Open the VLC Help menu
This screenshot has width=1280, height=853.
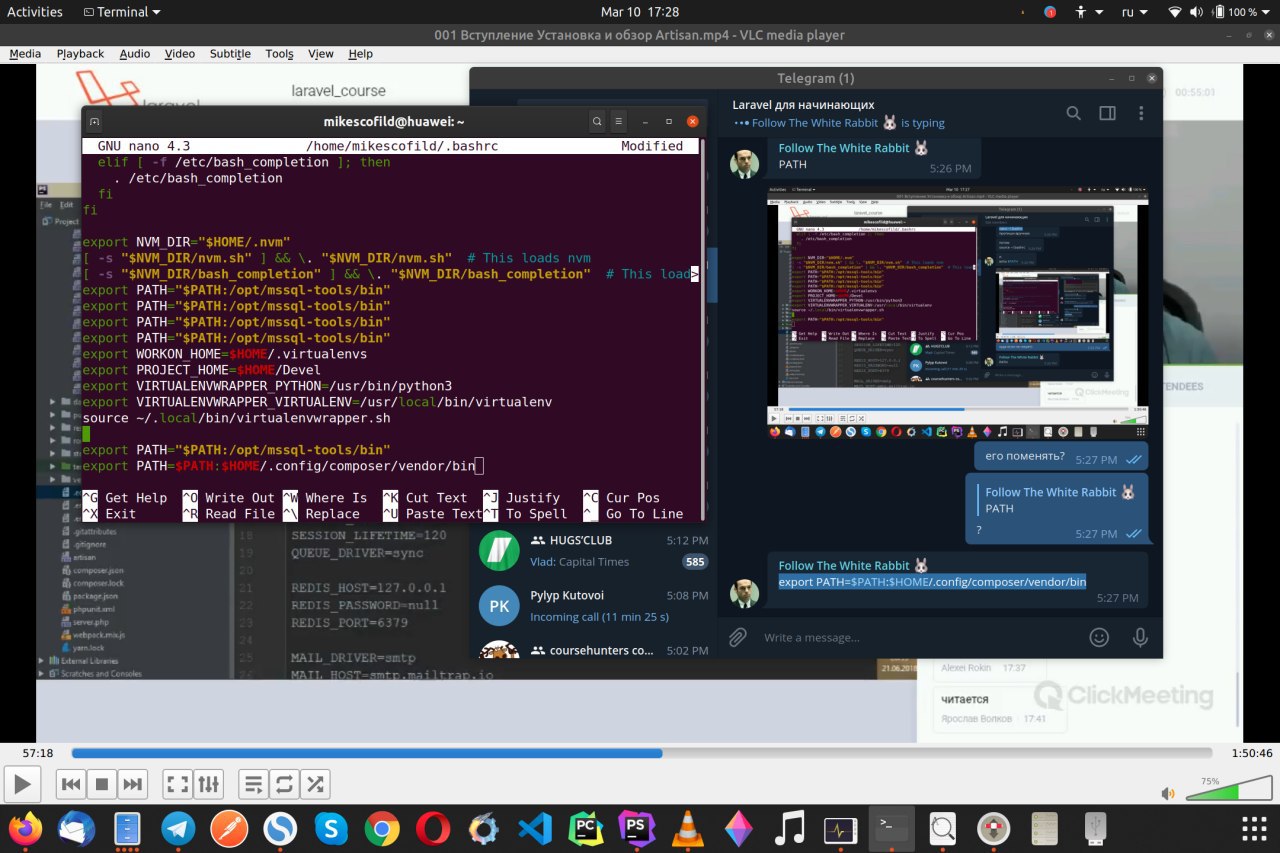tap(360, 54)
